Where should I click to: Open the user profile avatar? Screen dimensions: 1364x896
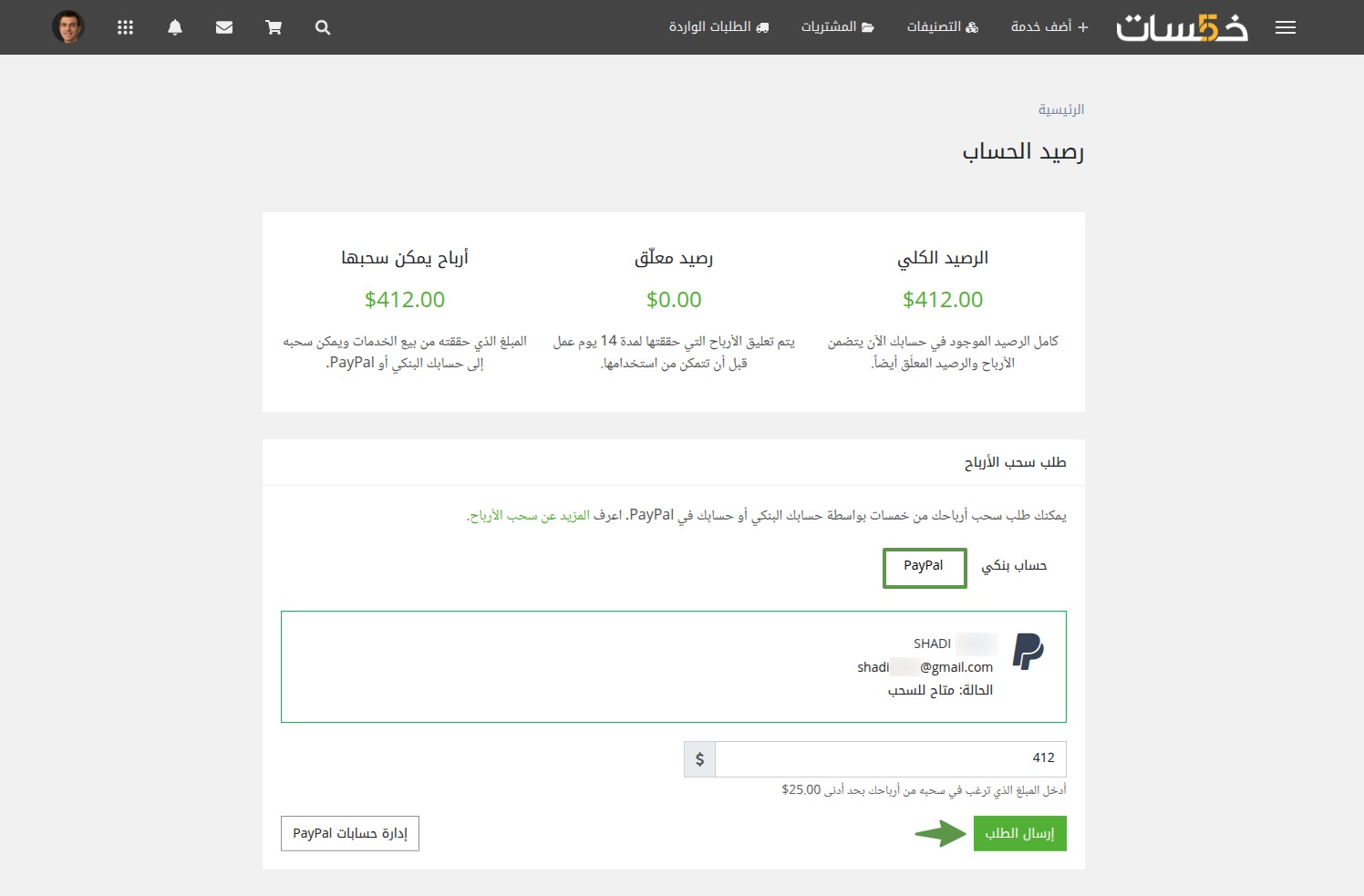tap(68, 27)
